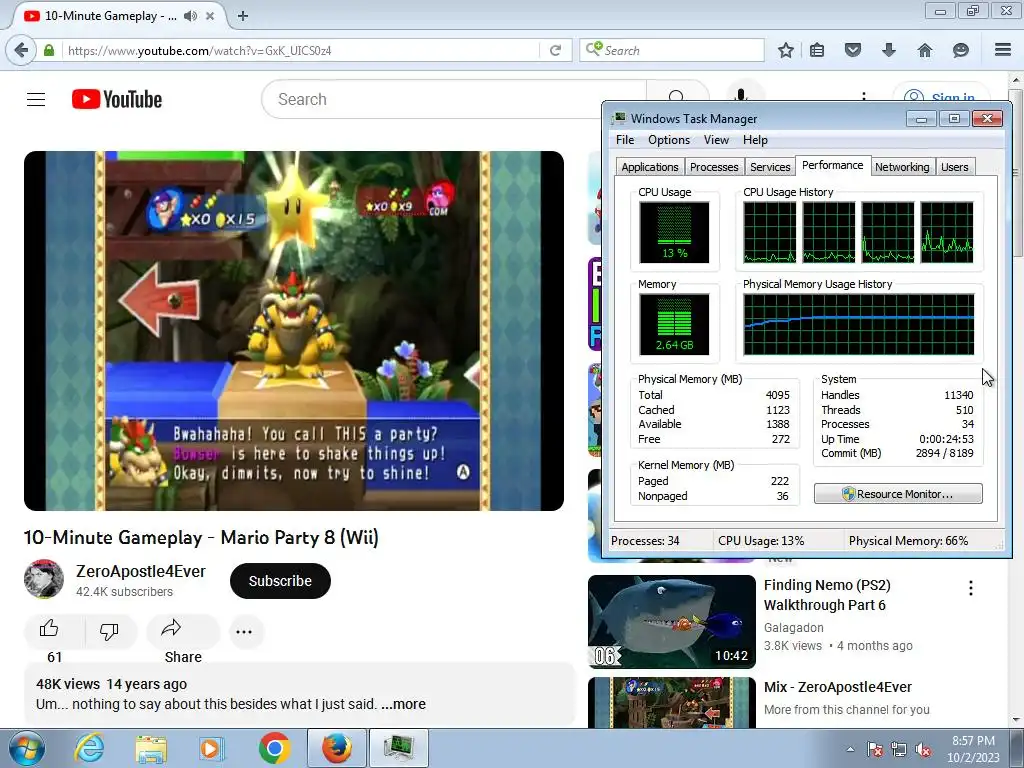1024x768 pixels.
Task: Switch to Task Manager taskbar button
Action: pyautogui.click(x=398, y=748)
